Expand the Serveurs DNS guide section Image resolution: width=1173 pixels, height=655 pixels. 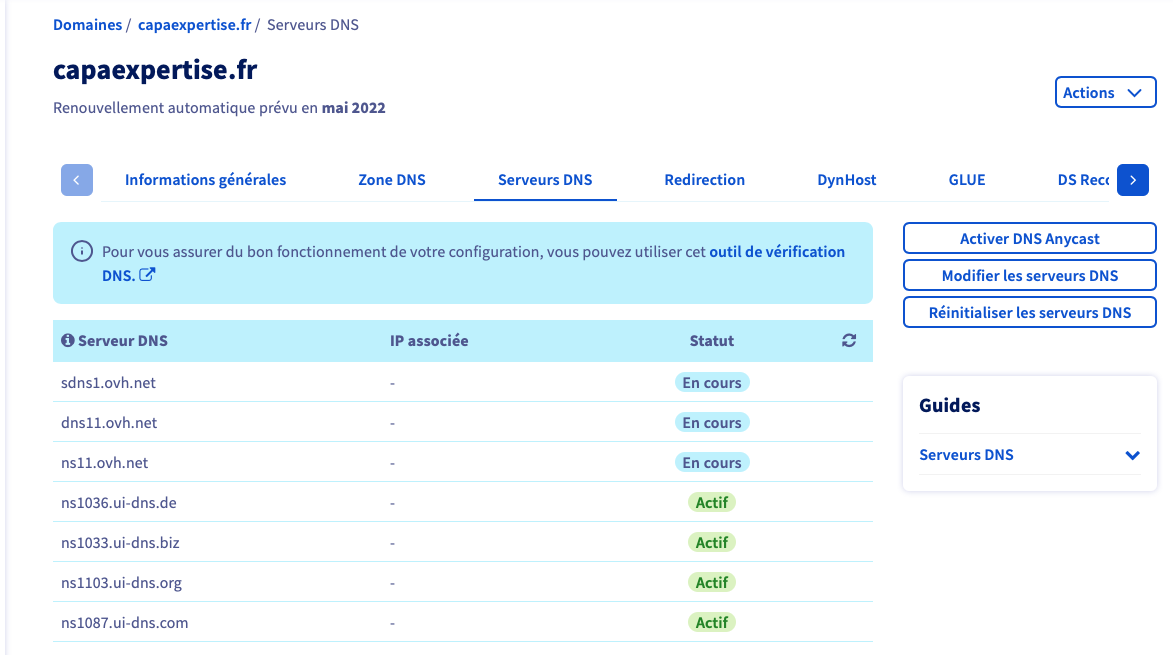(1131, 455)
